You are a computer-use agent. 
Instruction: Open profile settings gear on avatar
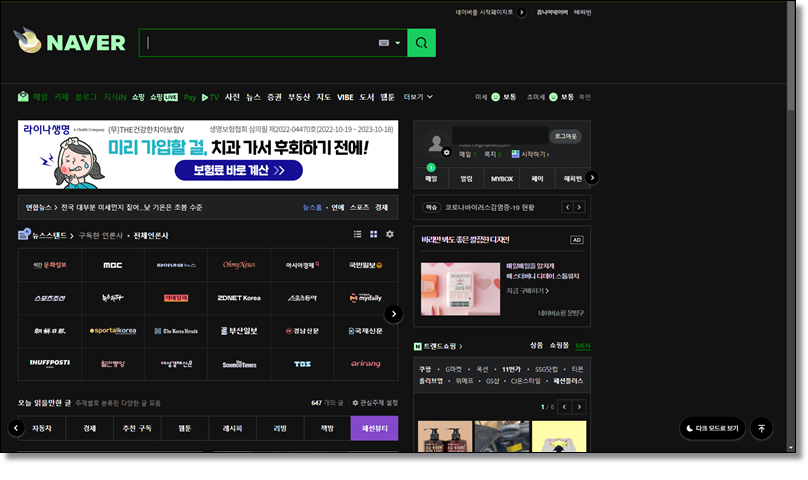point(447,153)
